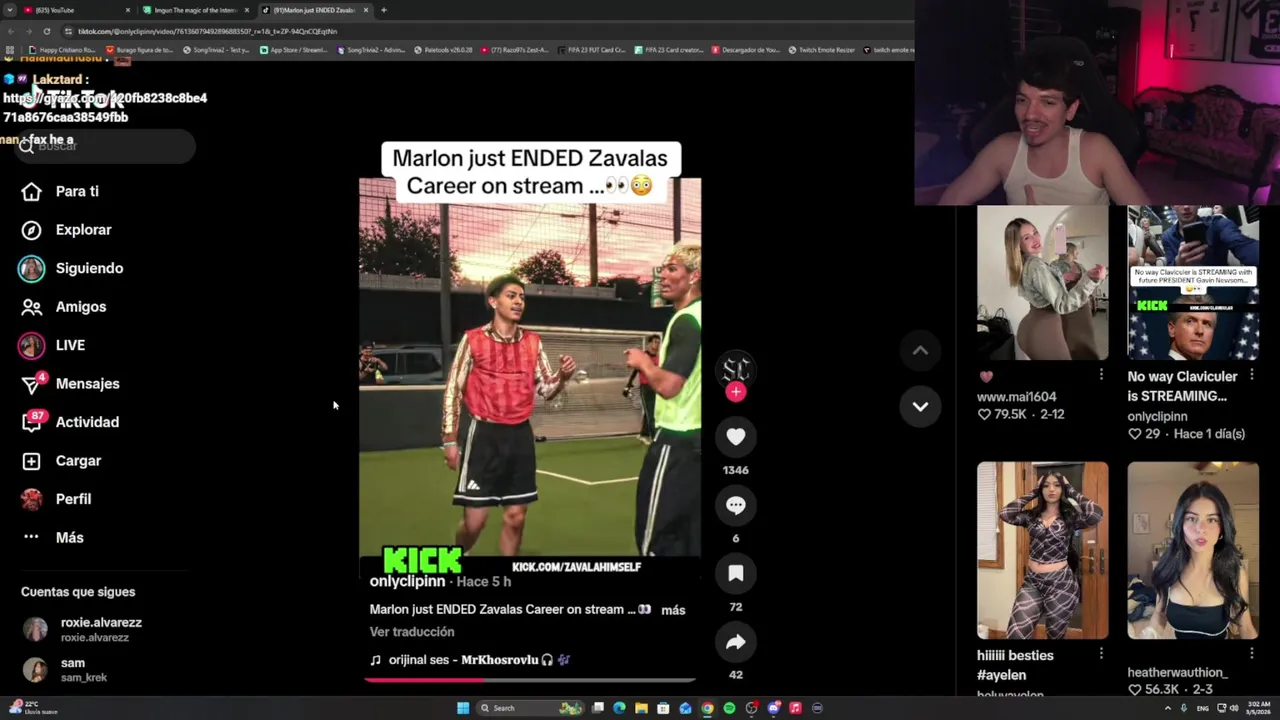Like the video with heart icon

tap(735, 436)
